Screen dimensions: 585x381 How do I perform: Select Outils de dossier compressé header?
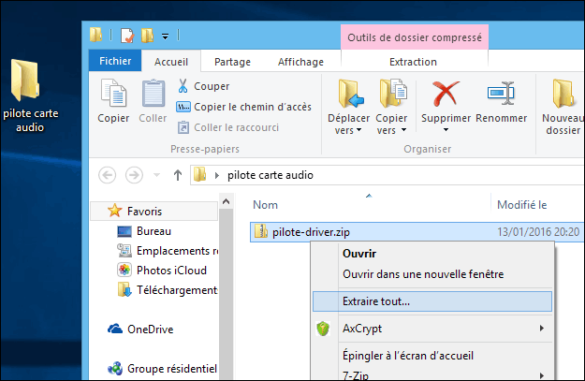click(414, 37)
